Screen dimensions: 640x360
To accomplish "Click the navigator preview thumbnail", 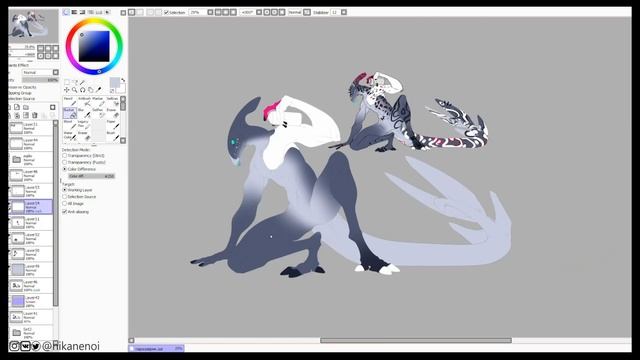I will 33,25.
